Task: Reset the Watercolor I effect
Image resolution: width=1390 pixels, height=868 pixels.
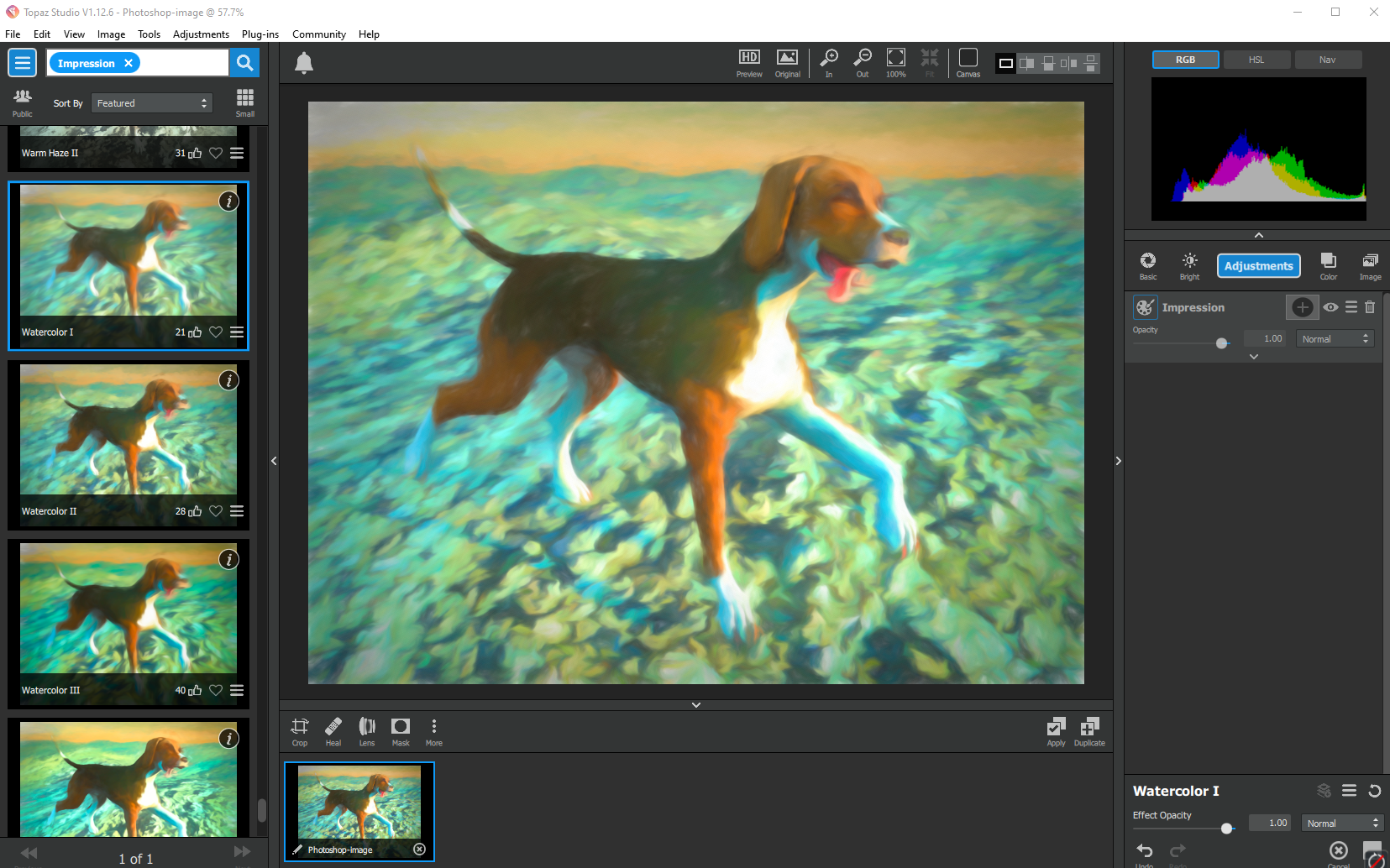Action: click(x=1375, y=791)
